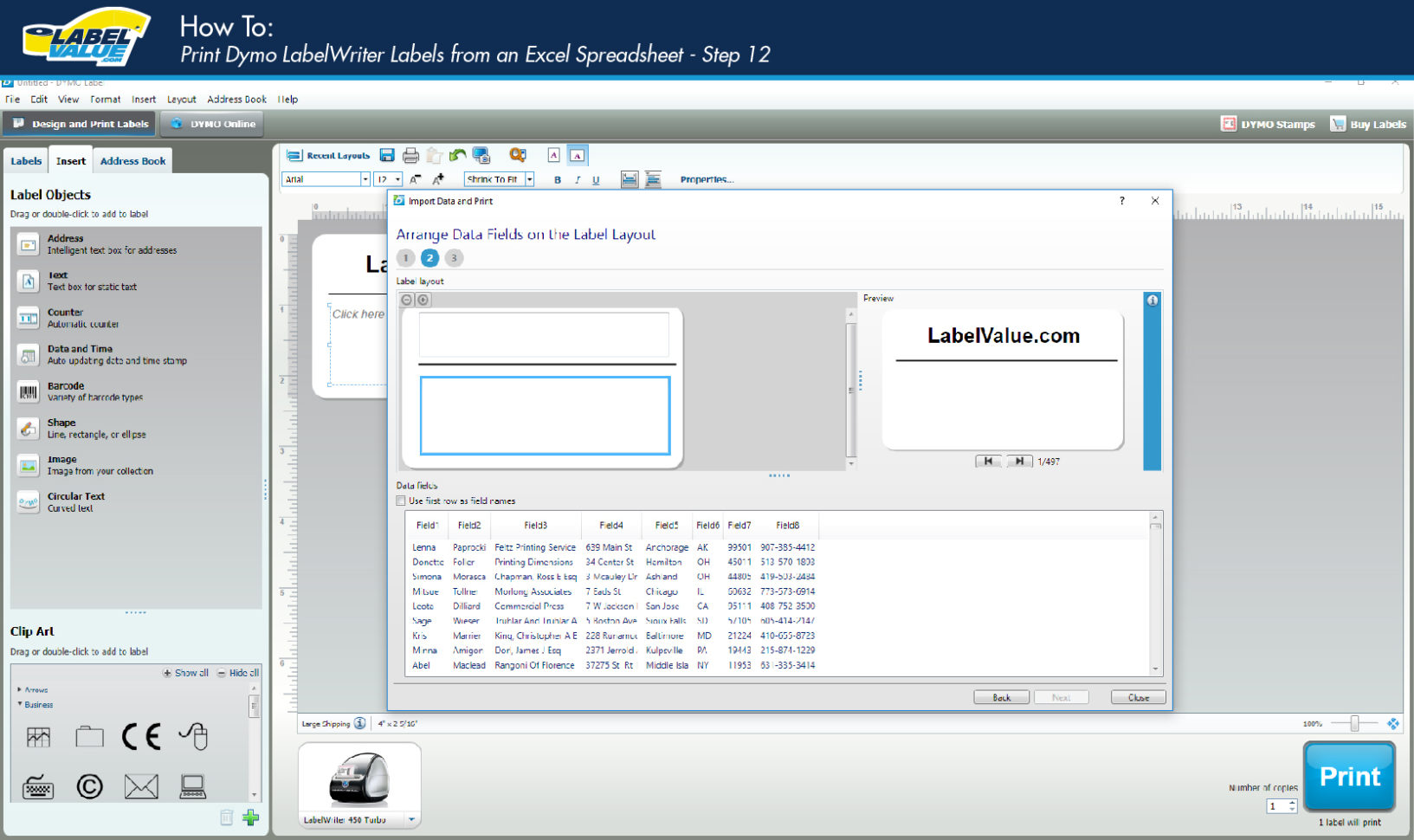Toggle underline text formatting
This screenshot has width=1414, height=840.
click(597, 179)
